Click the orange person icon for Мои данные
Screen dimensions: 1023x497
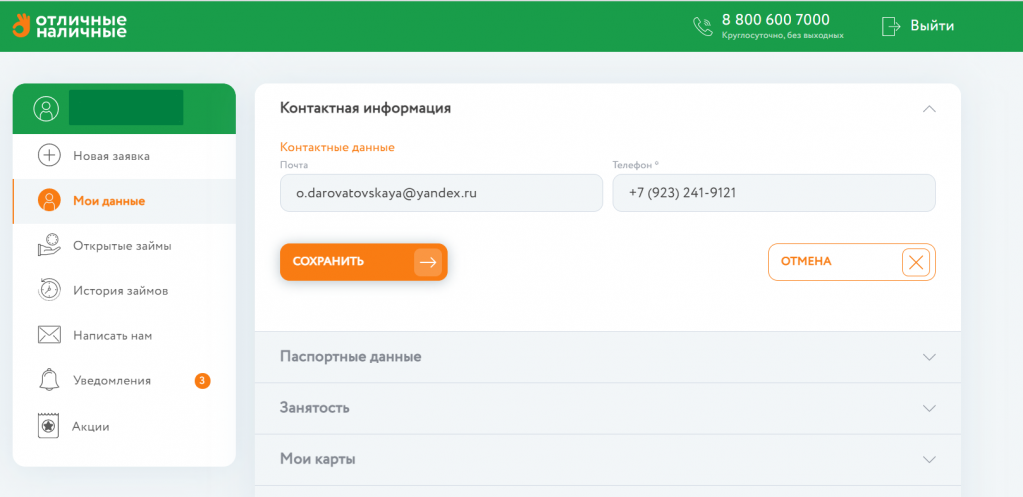click(x=49, y=201)
